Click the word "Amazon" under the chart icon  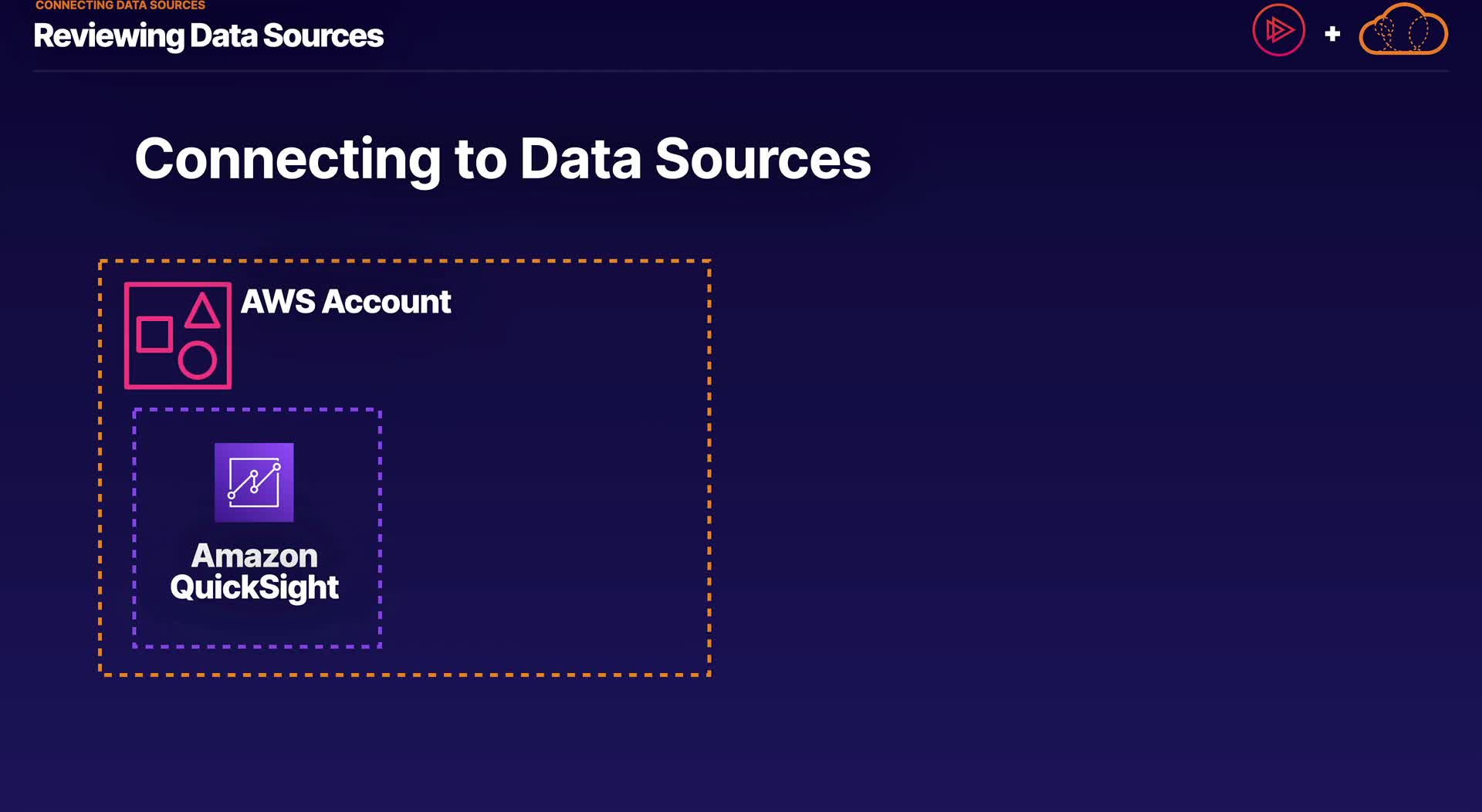[254, 556]
